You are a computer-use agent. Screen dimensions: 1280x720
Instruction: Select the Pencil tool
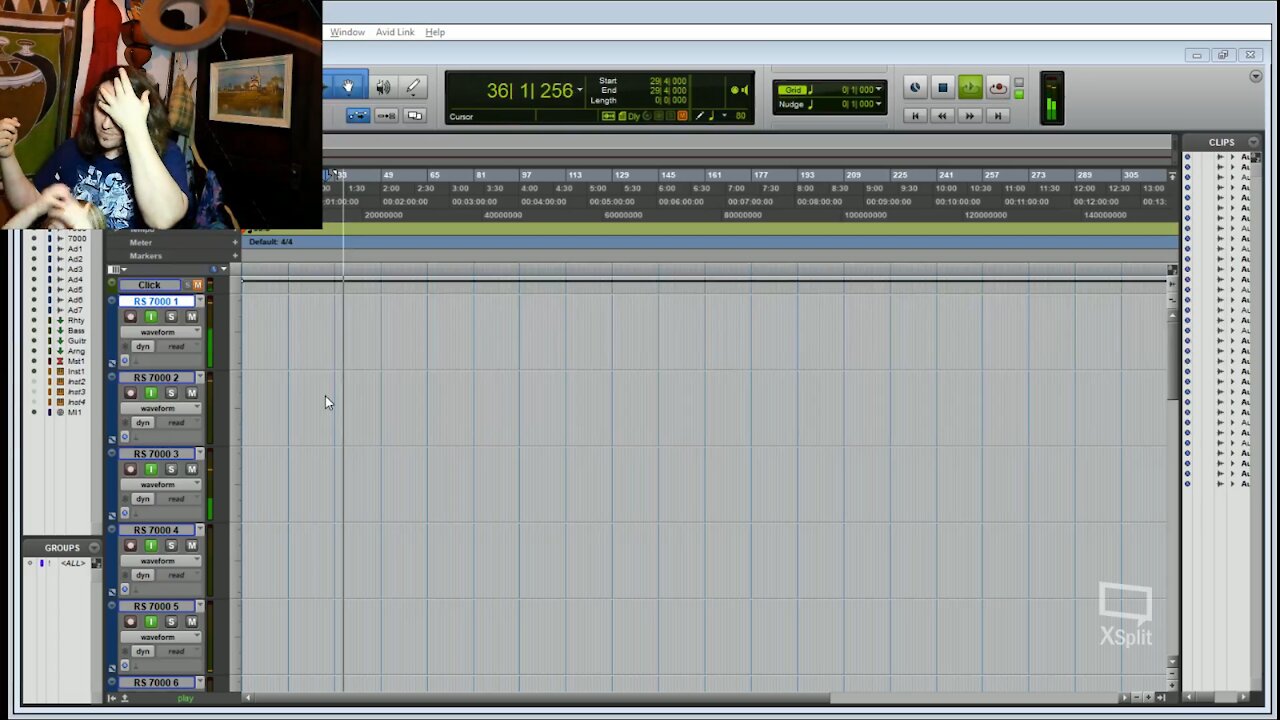point(413,87)
